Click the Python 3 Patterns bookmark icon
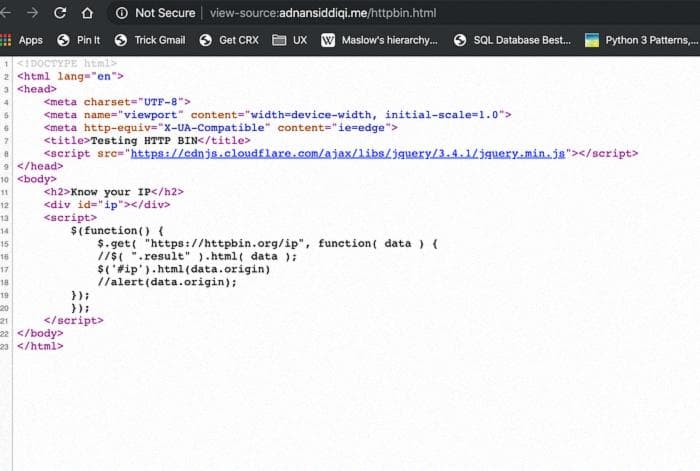 (592, 40)
